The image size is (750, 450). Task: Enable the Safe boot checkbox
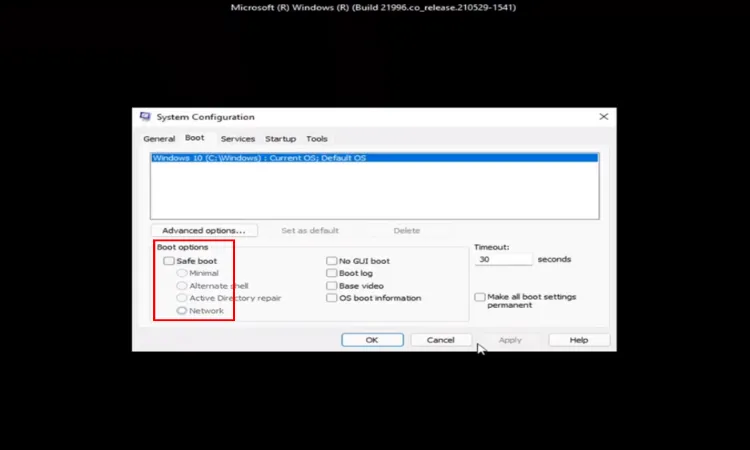click(169, 261)
